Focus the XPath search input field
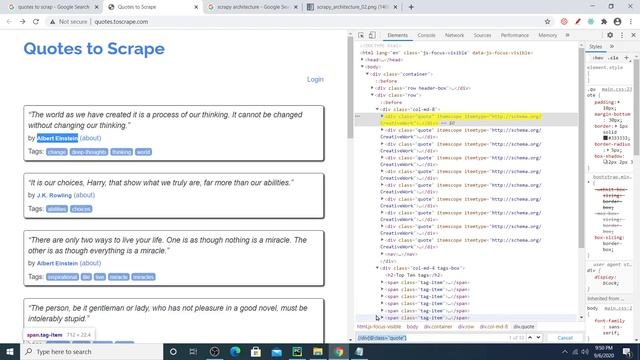This screenshot has height=360, width=640. 431,338
